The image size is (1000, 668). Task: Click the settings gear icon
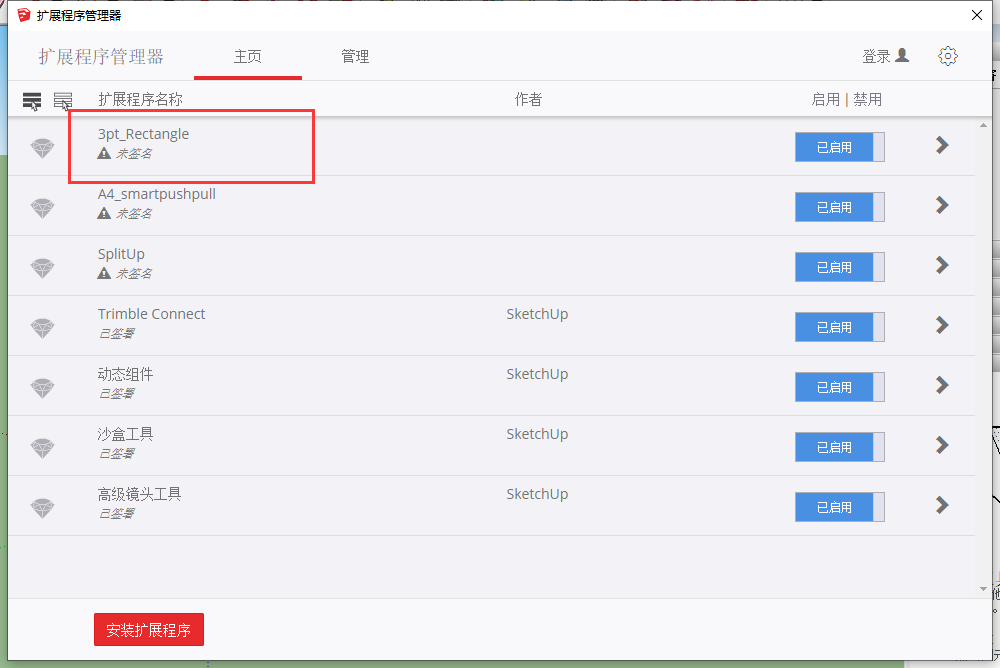tap(947, 56)
